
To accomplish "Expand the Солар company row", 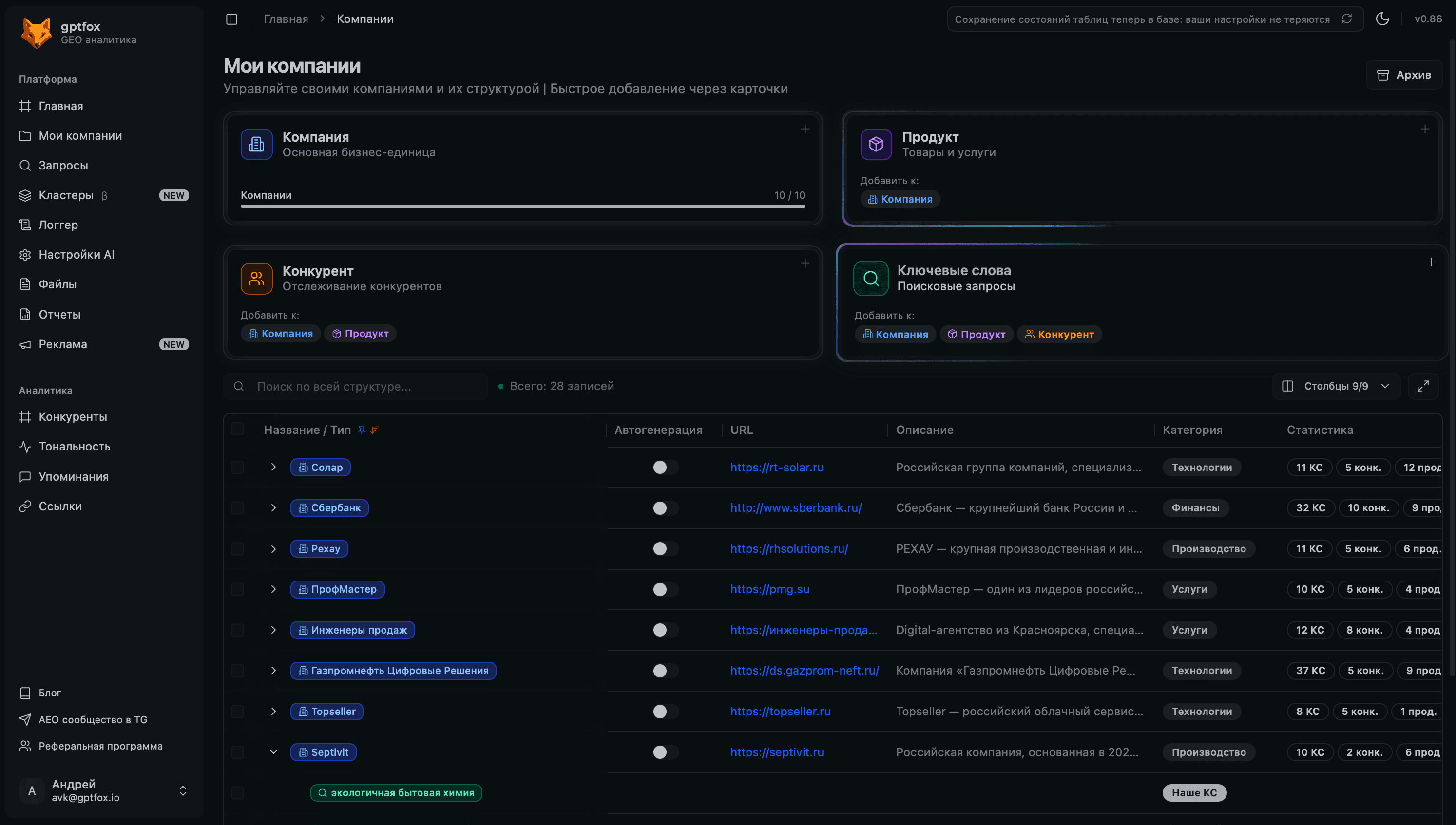I will click(274, 467).
